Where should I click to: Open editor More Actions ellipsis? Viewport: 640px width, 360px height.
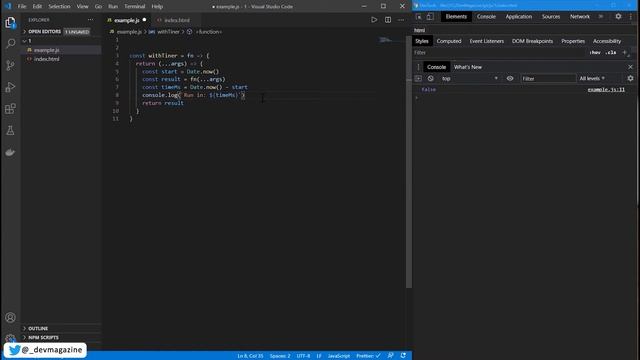(401, 20)
